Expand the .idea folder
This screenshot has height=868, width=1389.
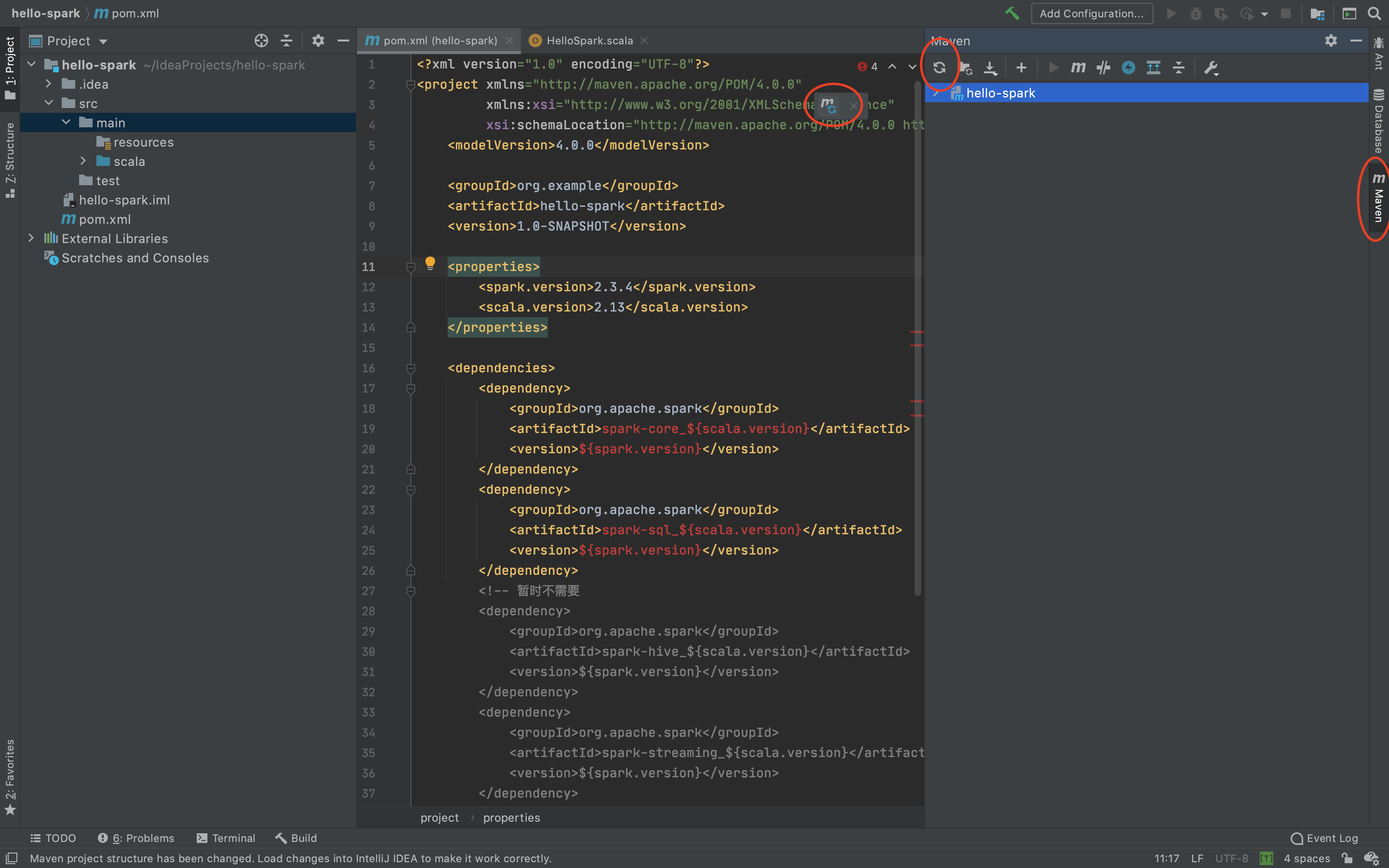(49, 84)
